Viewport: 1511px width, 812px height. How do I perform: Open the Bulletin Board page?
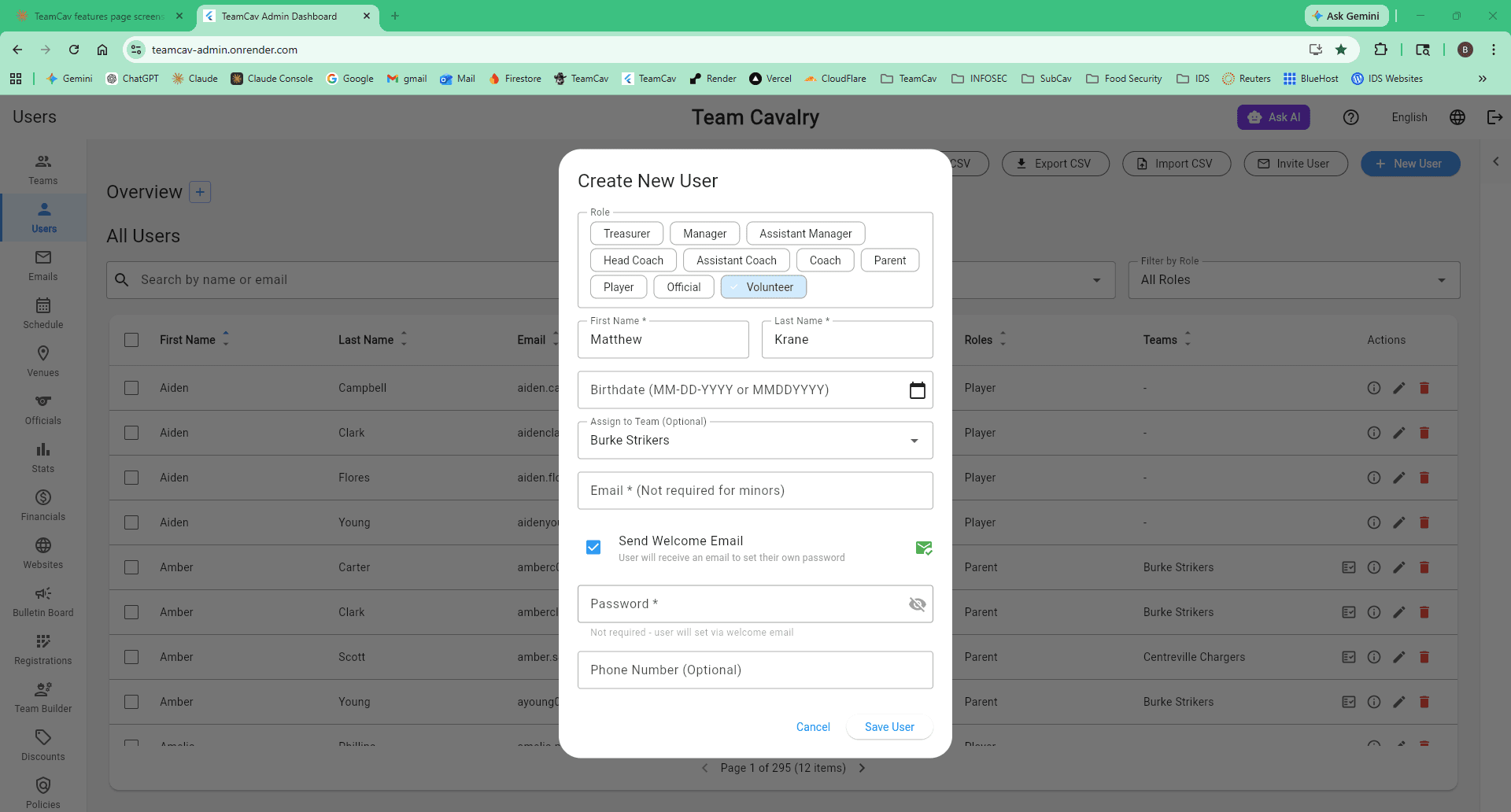pyautogui.click(x=43, y=602)
